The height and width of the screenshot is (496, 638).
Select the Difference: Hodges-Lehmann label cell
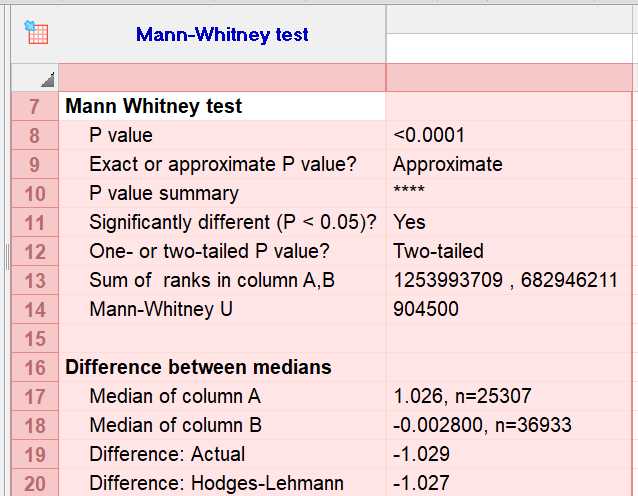click(216, 483)
